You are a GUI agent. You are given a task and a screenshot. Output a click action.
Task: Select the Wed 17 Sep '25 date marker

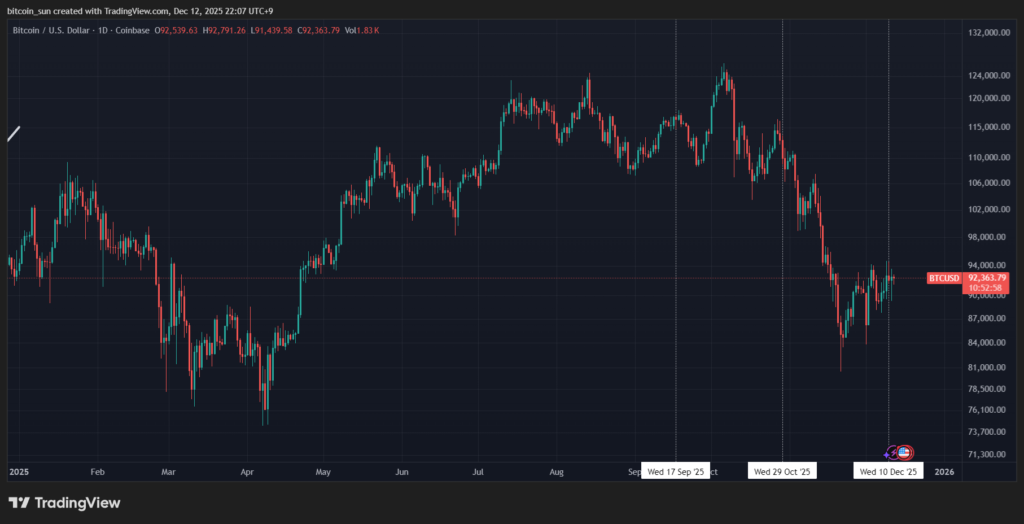coord(676,471)
